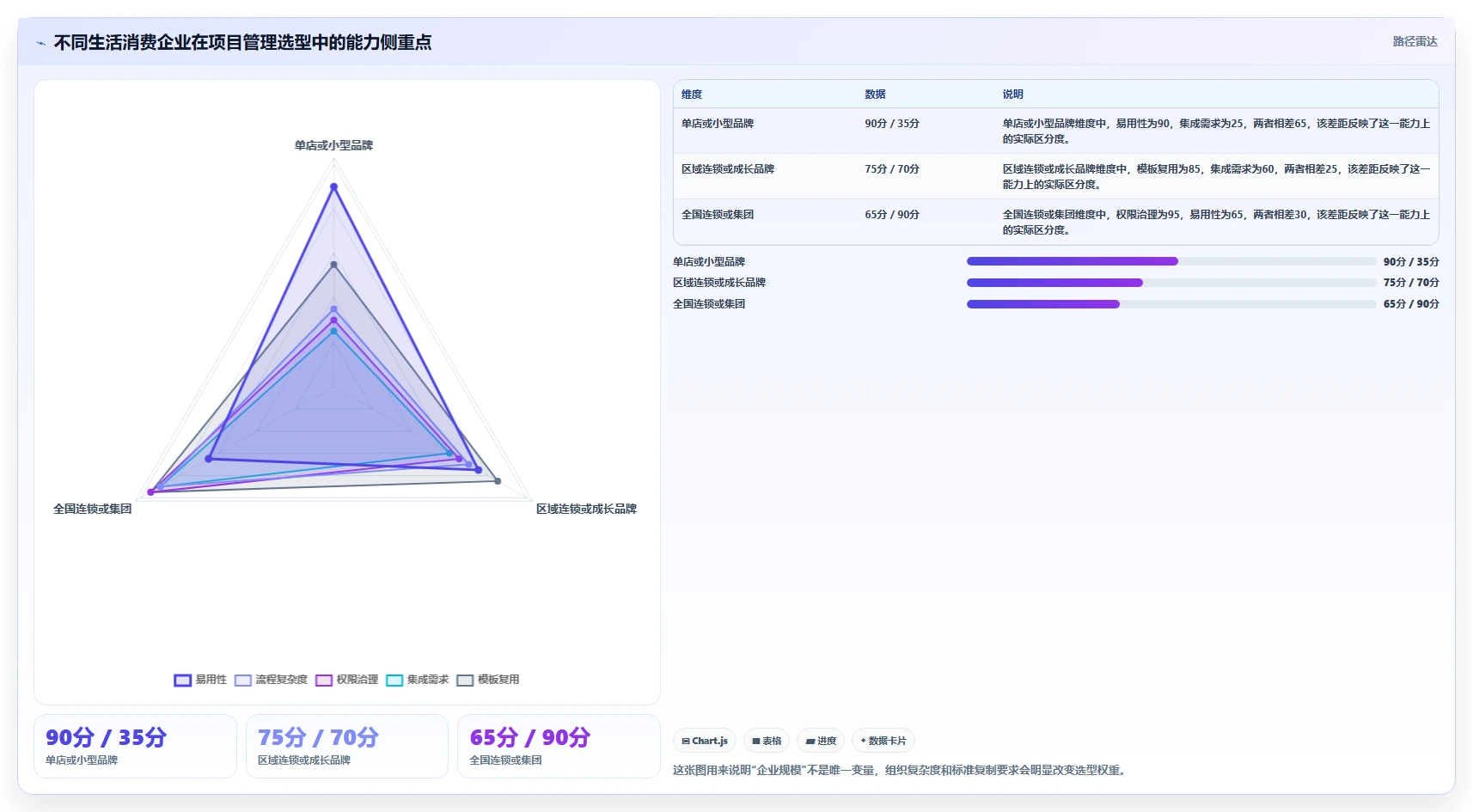
Task: Click the topmost 易用性 radar data point
Action: click(333, 186)
